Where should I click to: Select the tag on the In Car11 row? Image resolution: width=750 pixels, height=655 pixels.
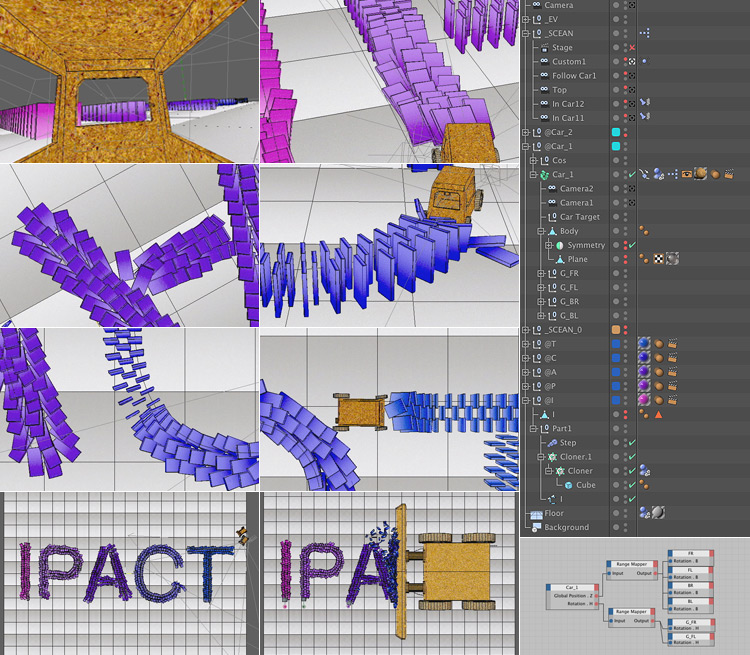coord(644,117)
